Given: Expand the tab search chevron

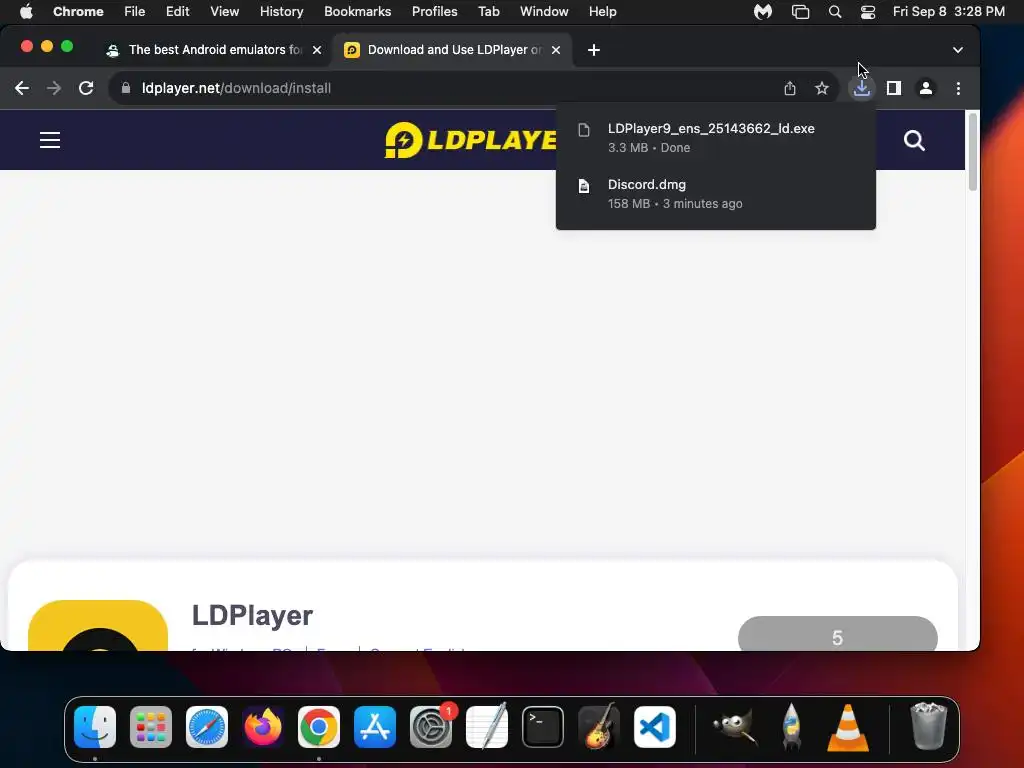Looking at the screenshot, I should click(x=957, y=50).
